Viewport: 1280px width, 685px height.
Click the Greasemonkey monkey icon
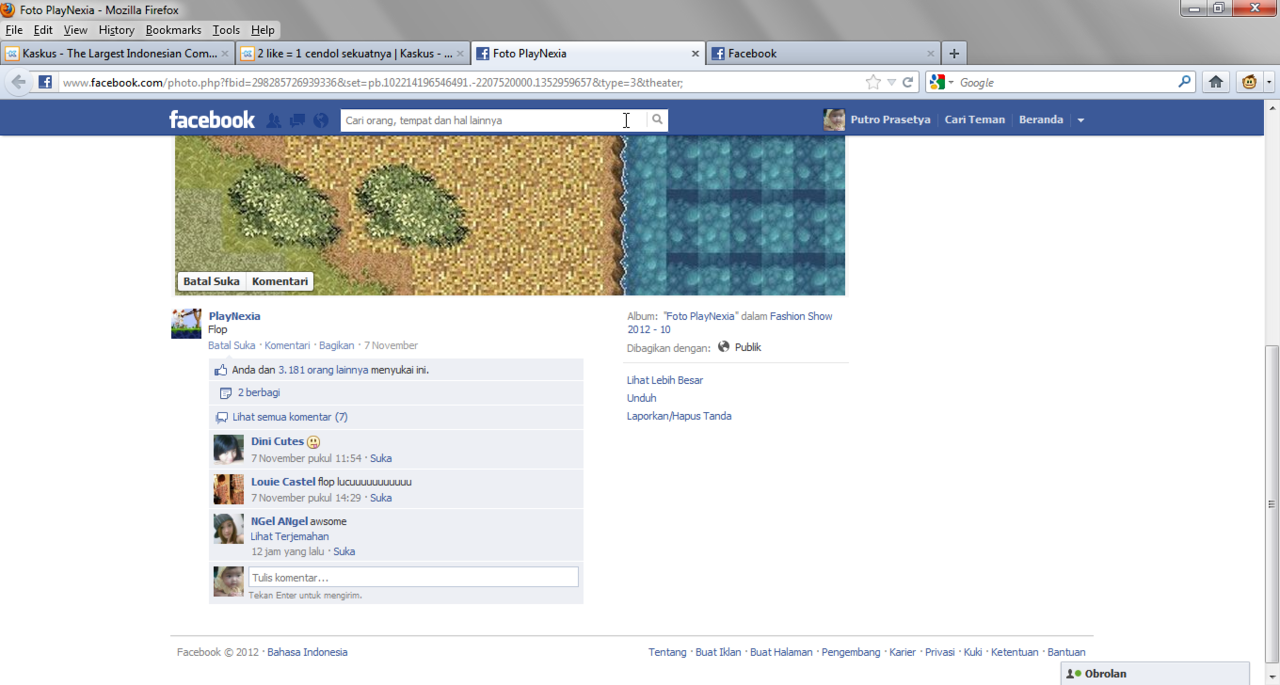(1249, 82)
